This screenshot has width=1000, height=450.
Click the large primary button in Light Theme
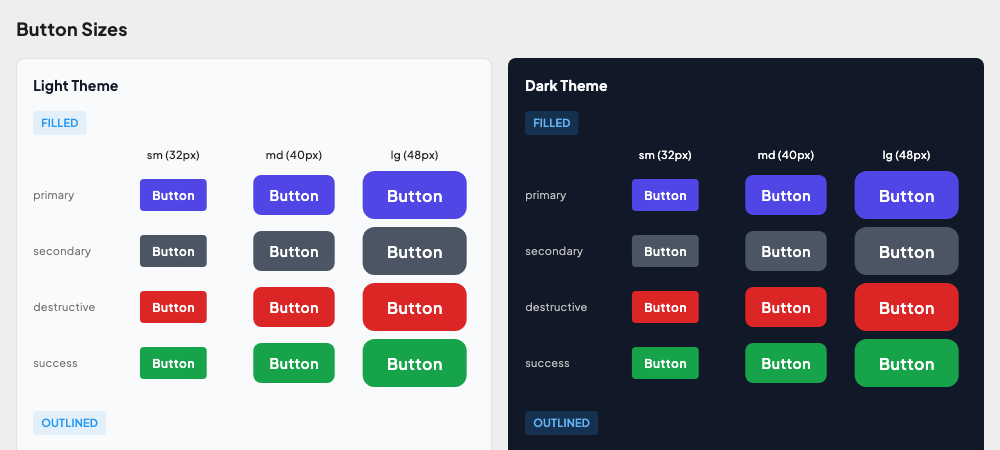[x=414, y=195]
